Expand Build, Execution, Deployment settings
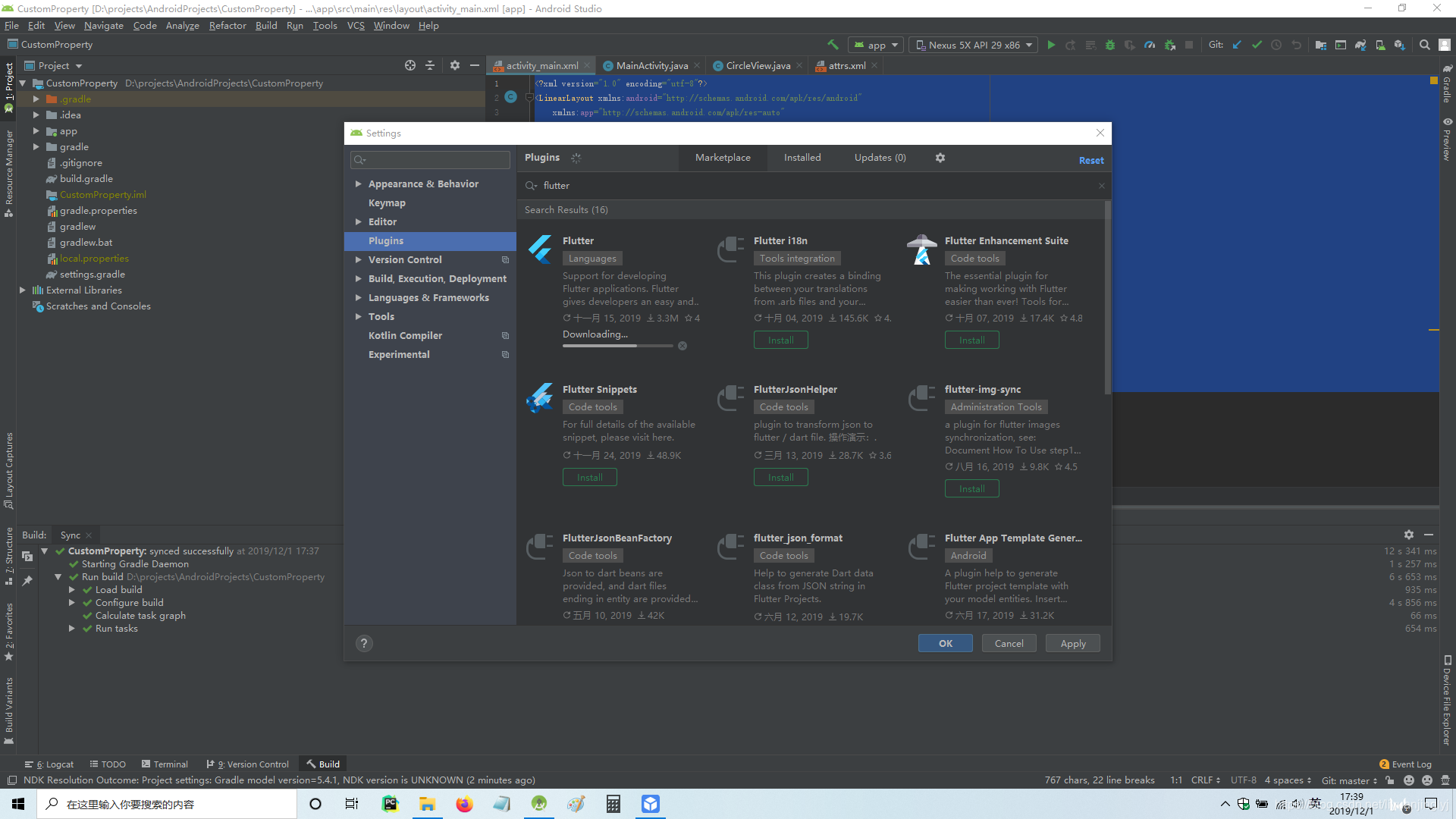Screen dimensions: 1456x819 tap(358, 278)
